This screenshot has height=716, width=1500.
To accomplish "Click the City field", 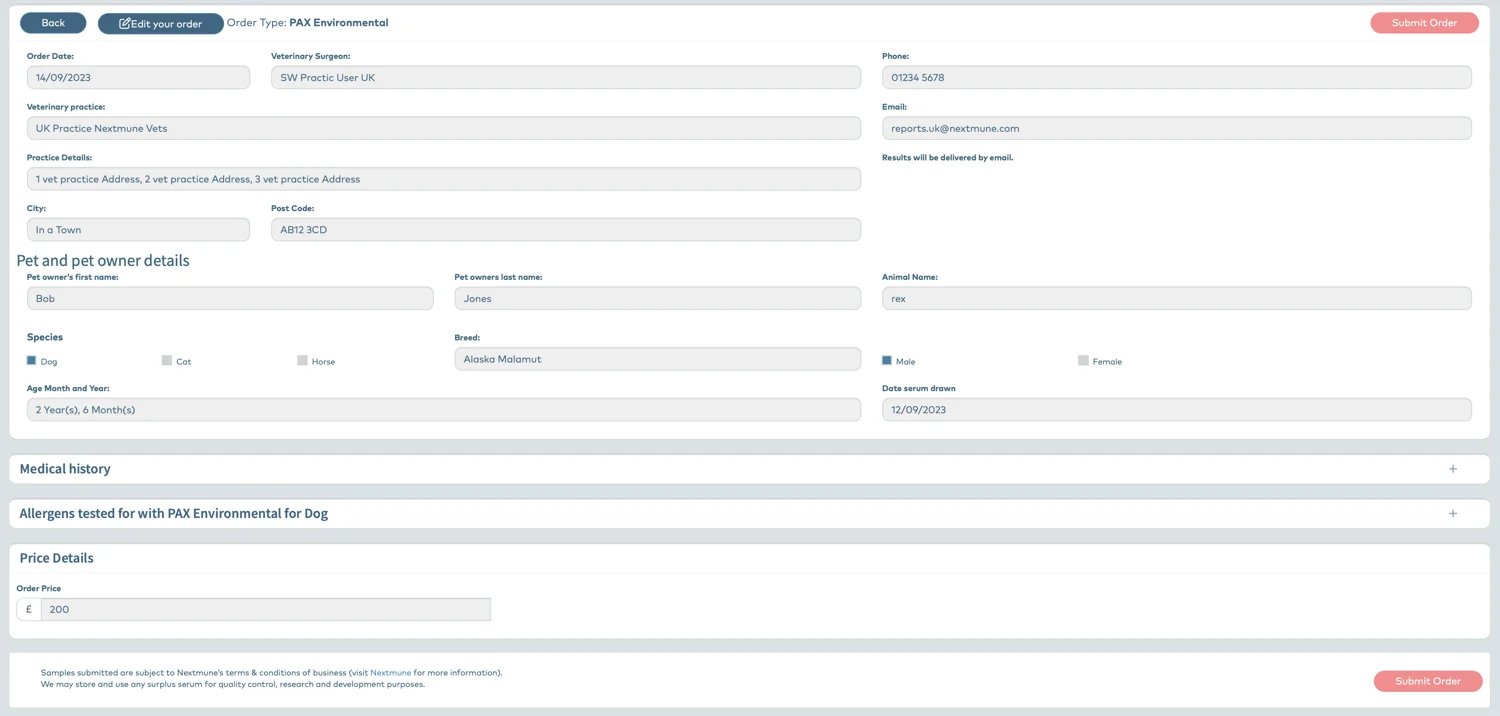I will [x=138, y=230].
